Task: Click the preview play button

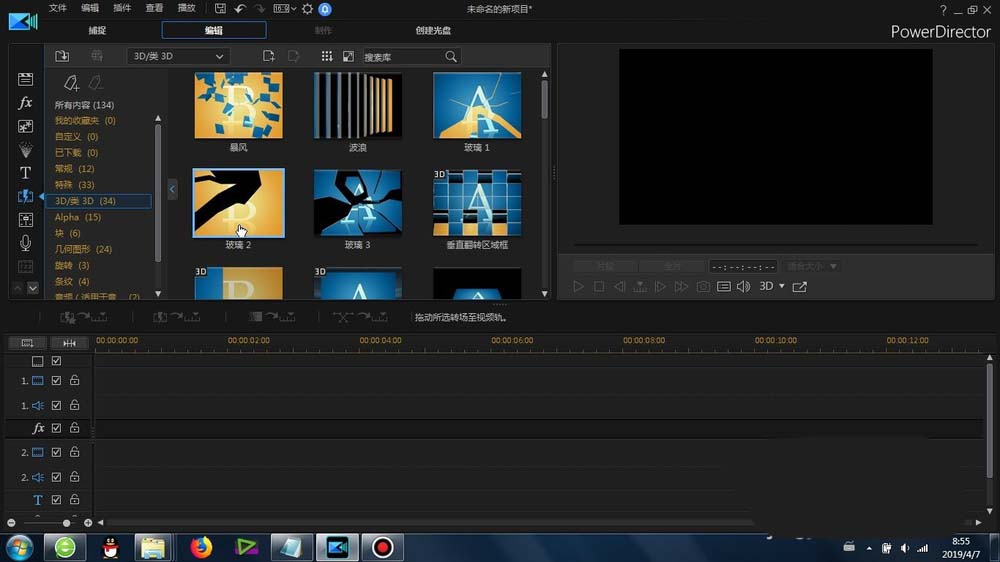Action: 578,286
